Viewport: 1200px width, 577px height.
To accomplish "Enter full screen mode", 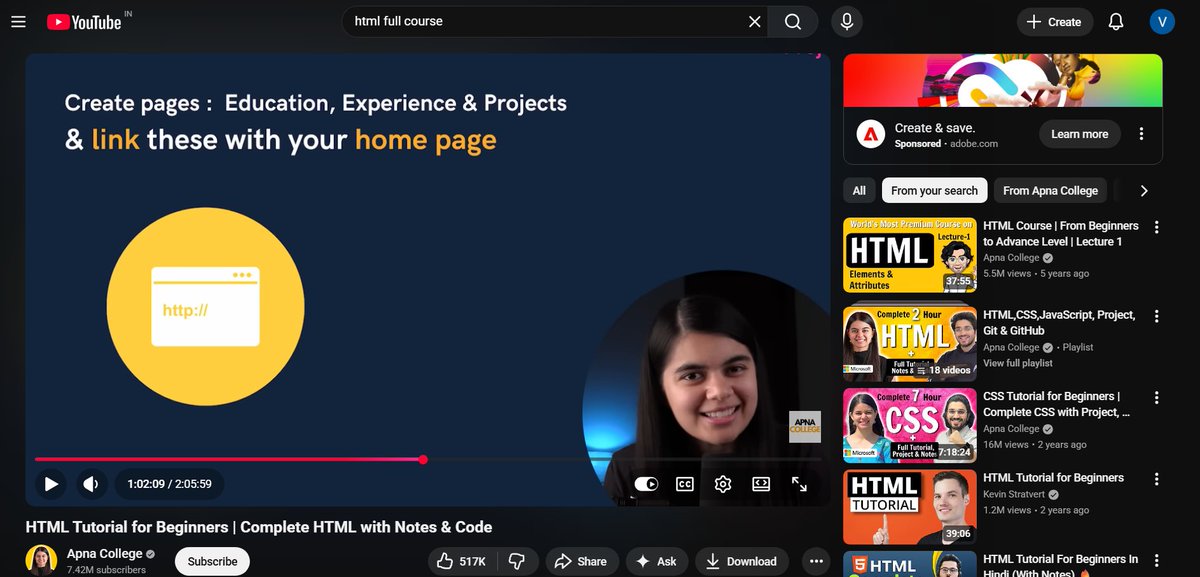I will point(799,484).
